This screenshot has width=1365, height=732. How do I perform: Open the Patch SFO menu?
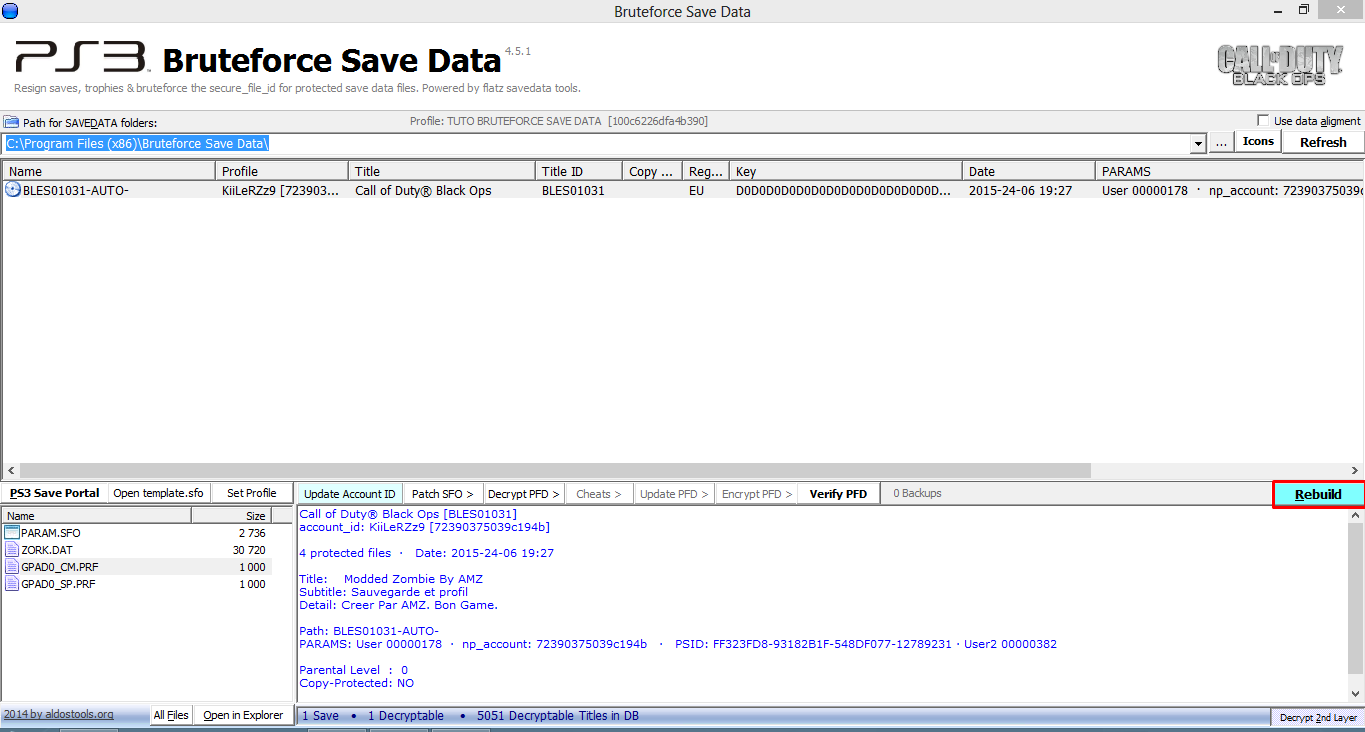[444, 494]
